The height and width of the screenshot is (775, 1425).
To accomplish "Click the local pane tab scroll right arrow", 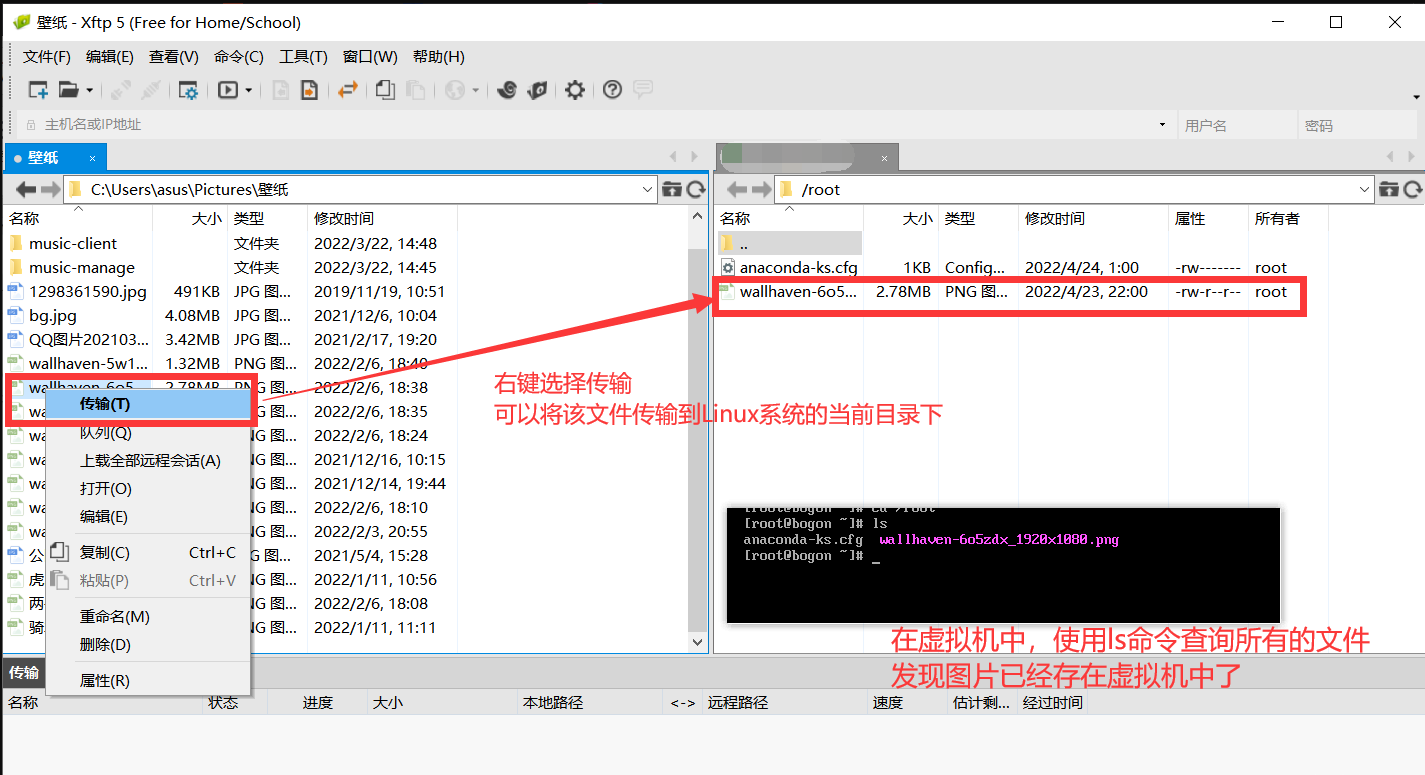I will tap(695, 157).
